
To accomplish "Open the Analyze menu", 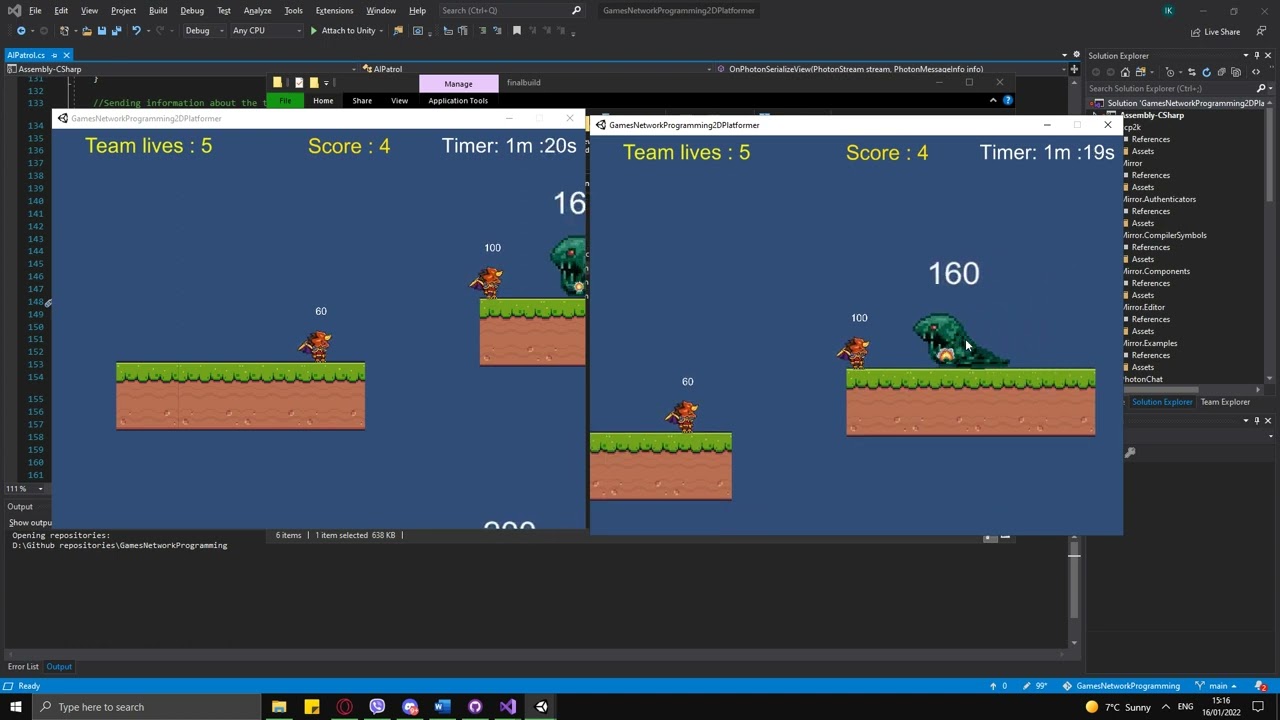I will point(257,11).
